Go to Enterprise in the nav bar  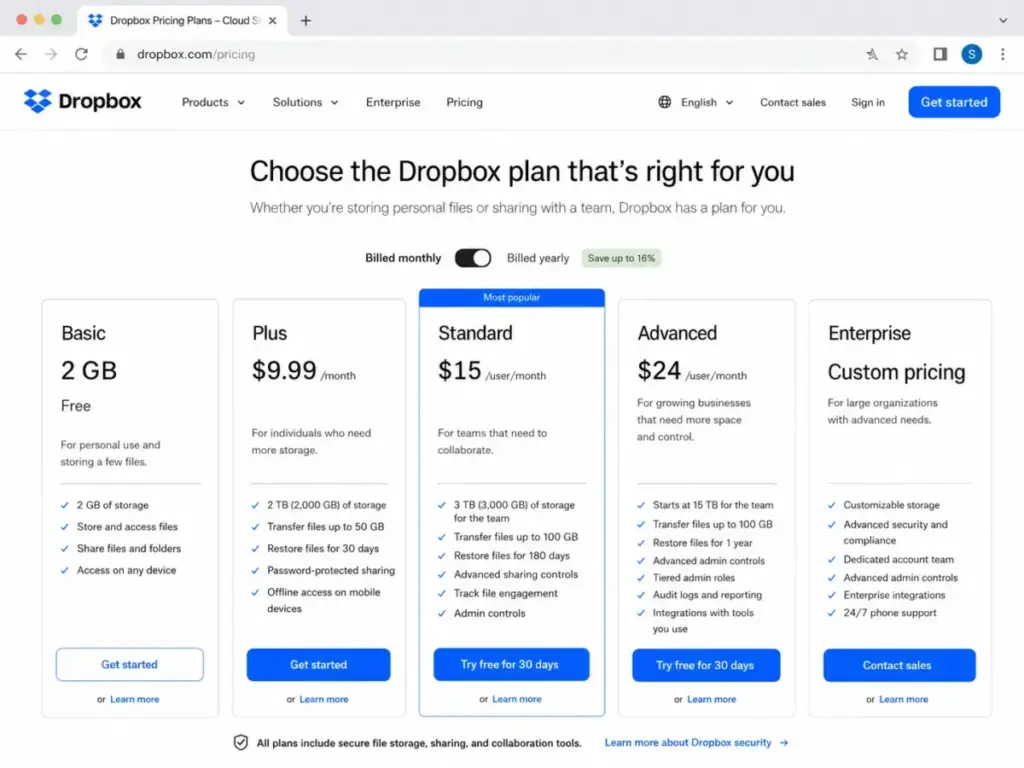pyautogui.click(x=393, y=102)
